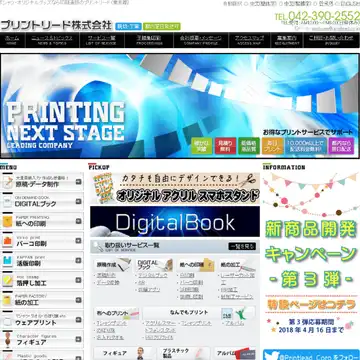
Task: Click the フィギュア tile in service list
Action: click(x=123, y=353)
